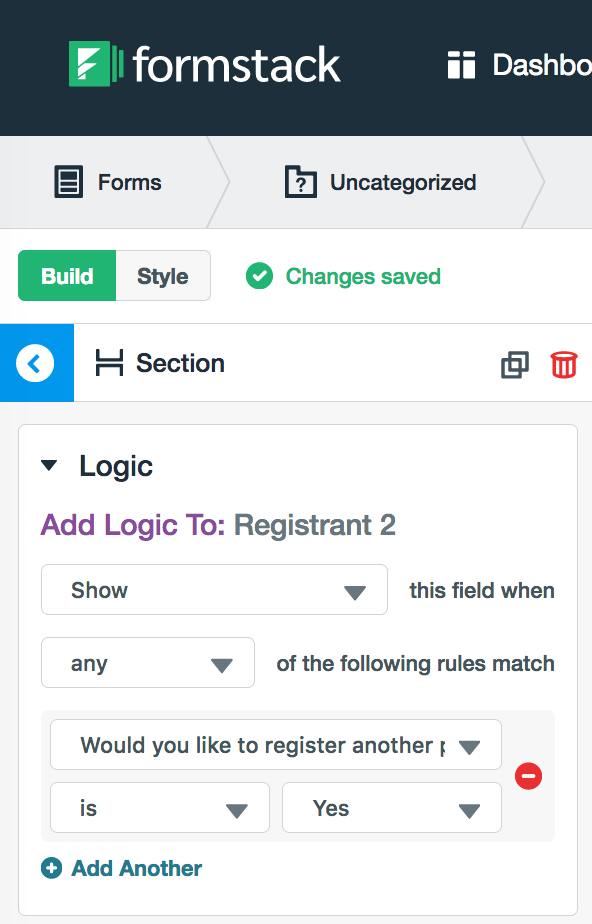This screenshot has height=924, width=592.
Task: Click the Add Another rule link
Action: tap(137, 868)
